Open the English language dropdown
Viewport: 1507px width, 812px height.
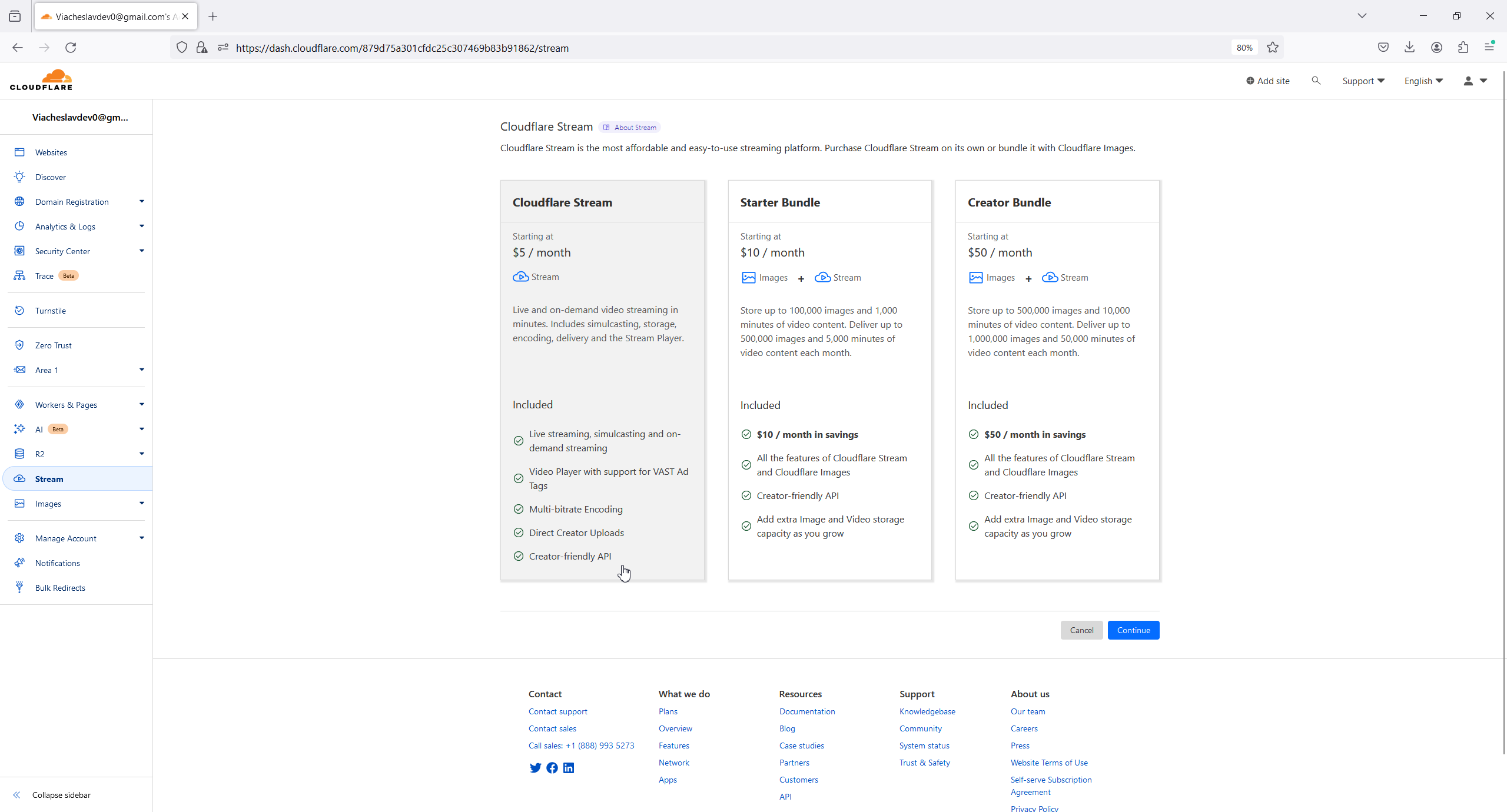pos(1423,81)
